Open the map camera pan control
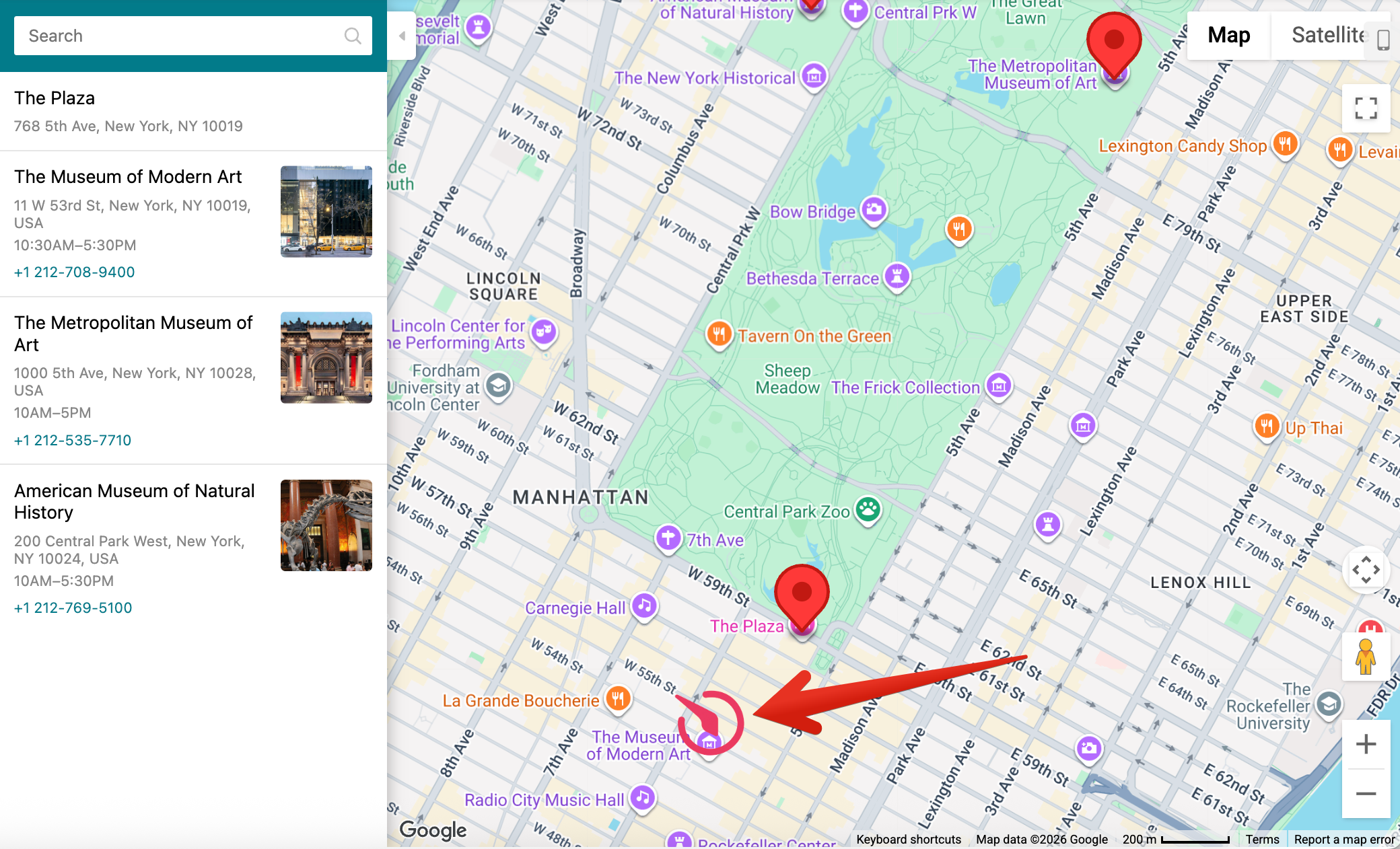The width and height of the screenshot is (1400, 849). 1366,570
